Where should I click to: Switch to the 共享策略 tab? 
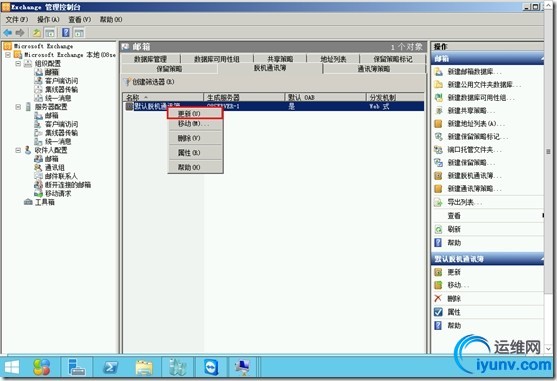click(280, 59)
